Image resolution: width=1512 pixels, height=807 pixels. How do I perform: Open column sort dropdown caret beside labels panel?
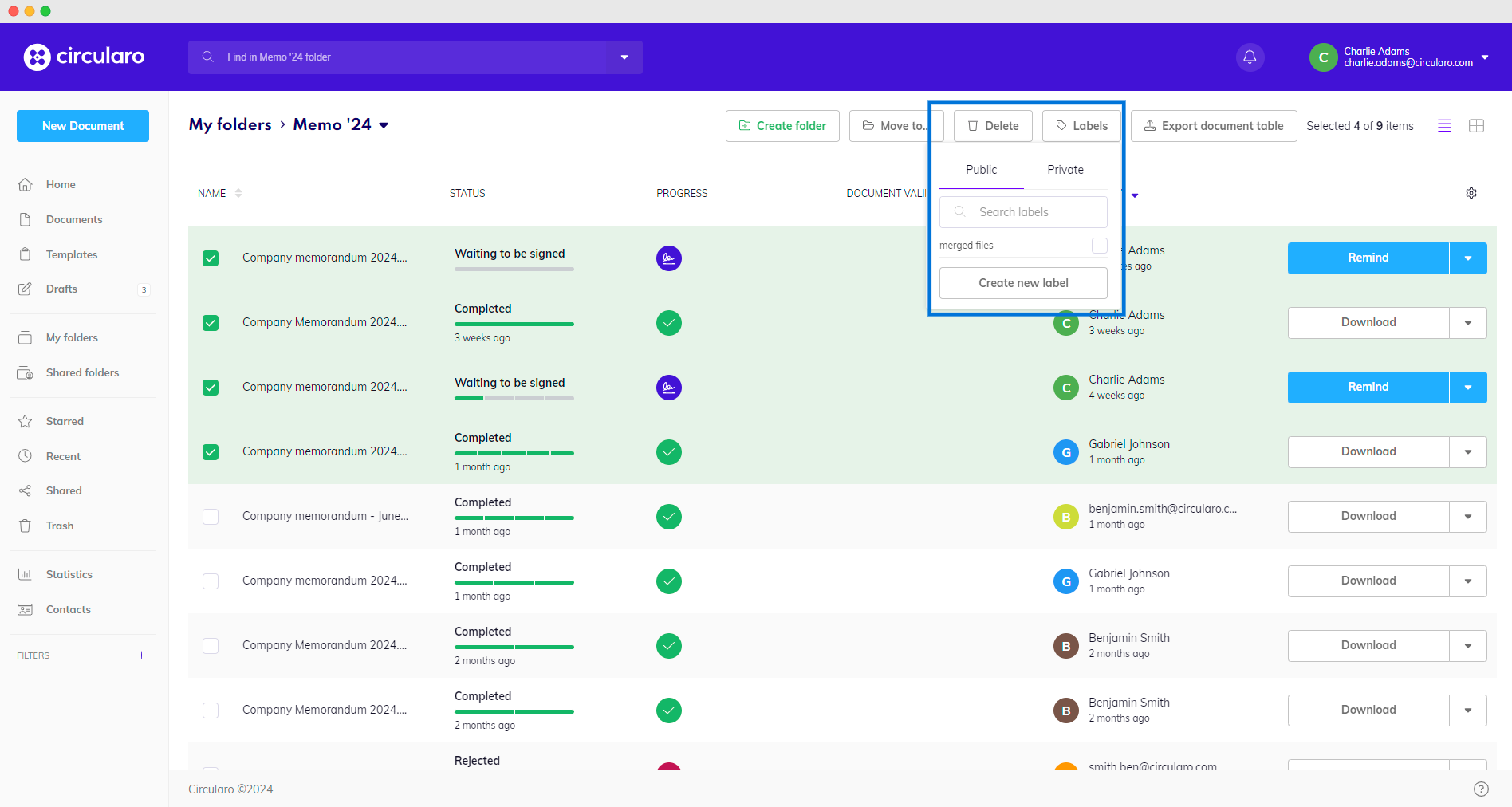(1135, 195)
